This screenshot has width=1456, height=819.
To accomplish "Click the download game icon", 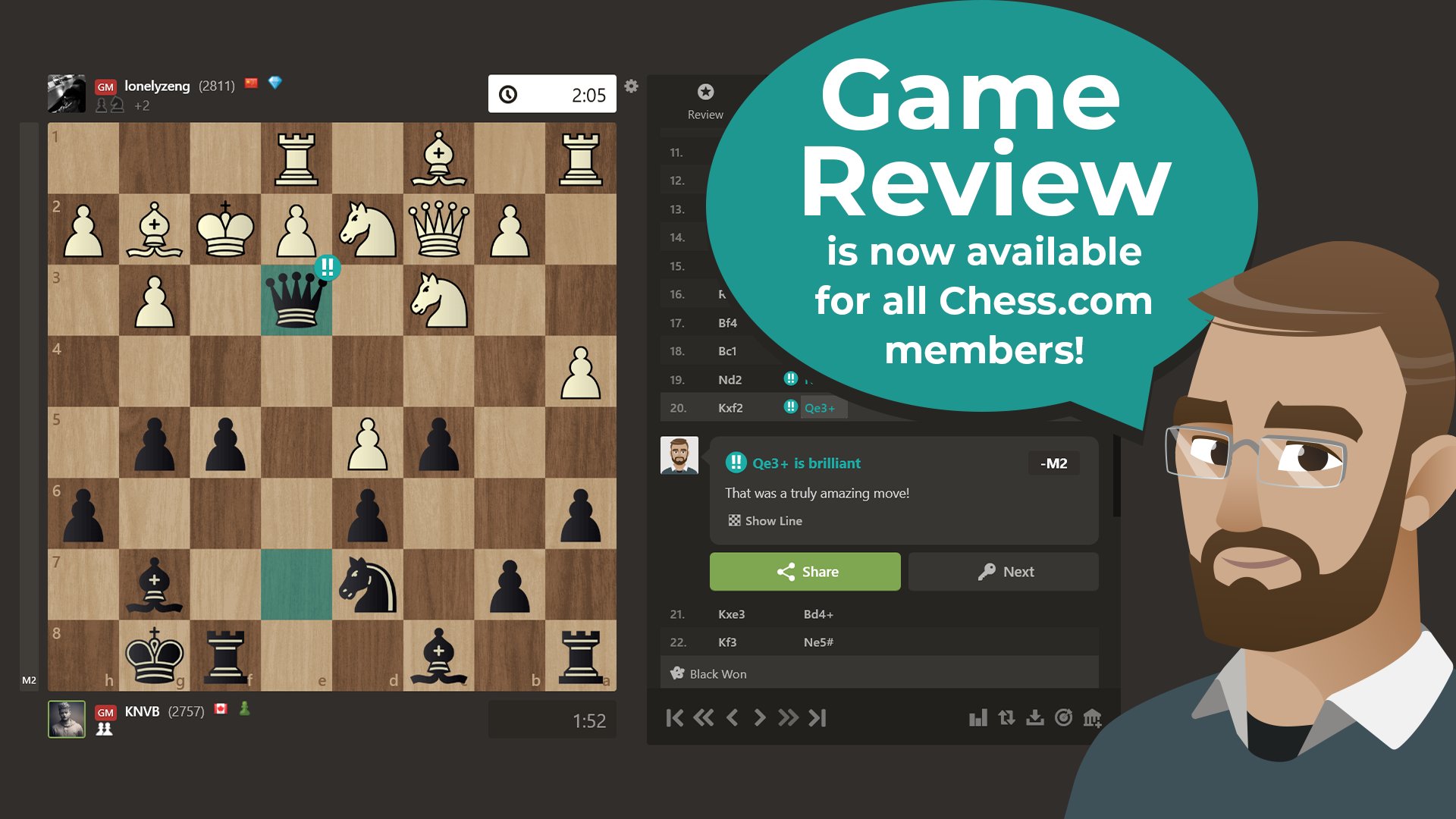I will pyautogui.click(x=1035, y=718).
